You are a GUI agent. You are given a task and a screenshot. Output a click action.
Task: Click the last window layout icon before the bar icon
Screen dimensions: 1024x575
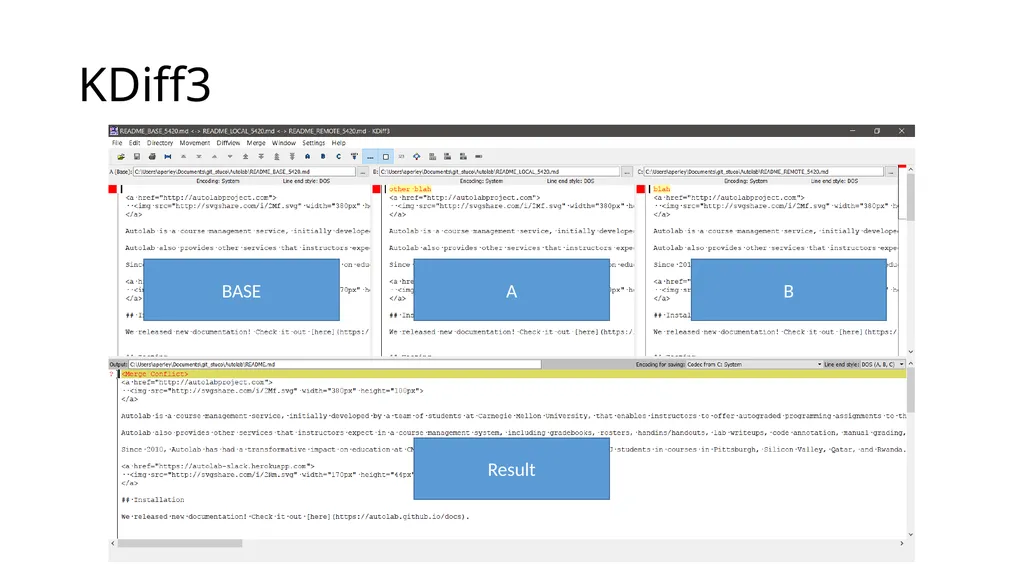coord(463,157)
